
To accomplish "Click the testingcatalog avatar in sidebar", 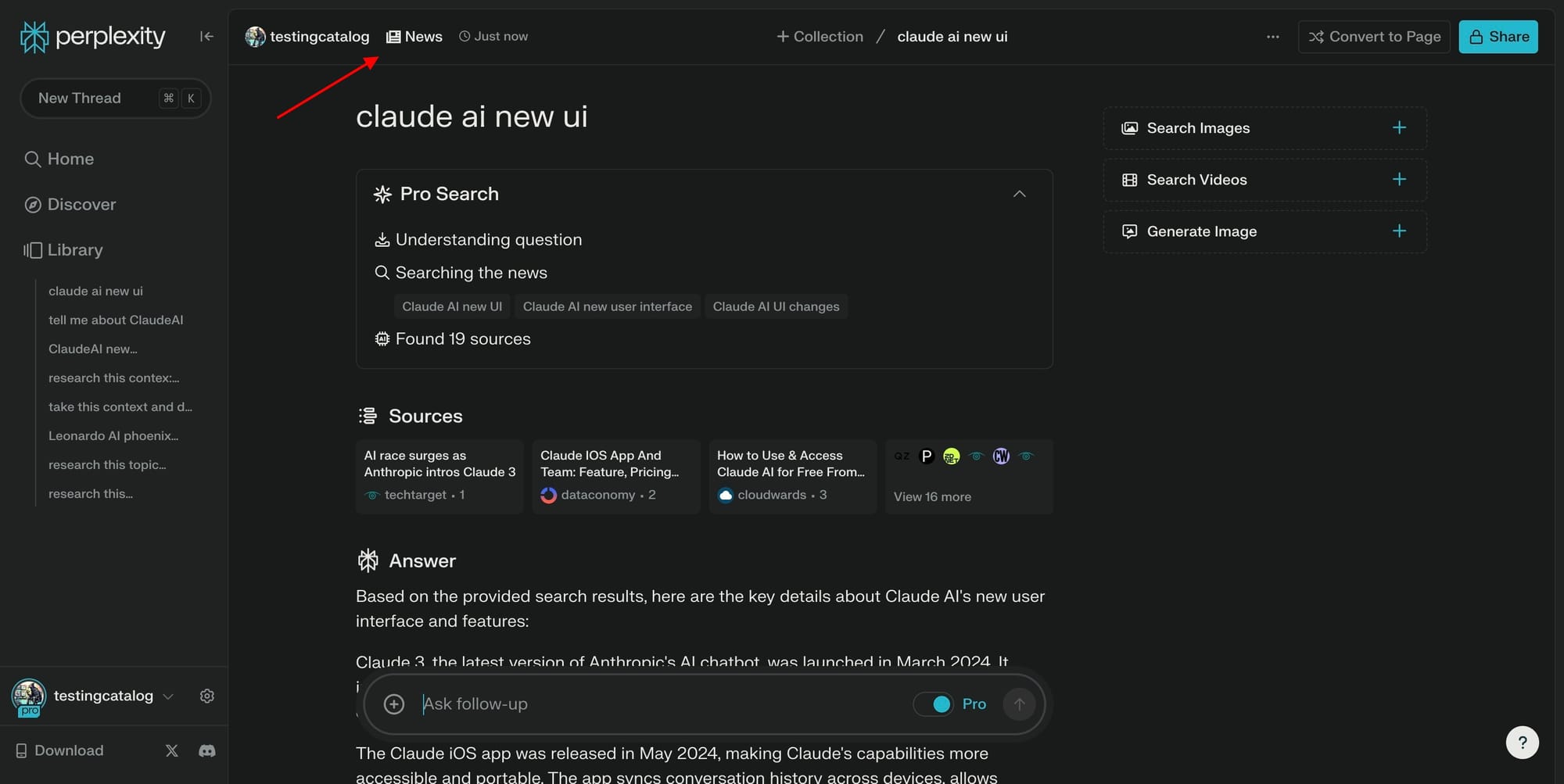I will coord(29,696).
